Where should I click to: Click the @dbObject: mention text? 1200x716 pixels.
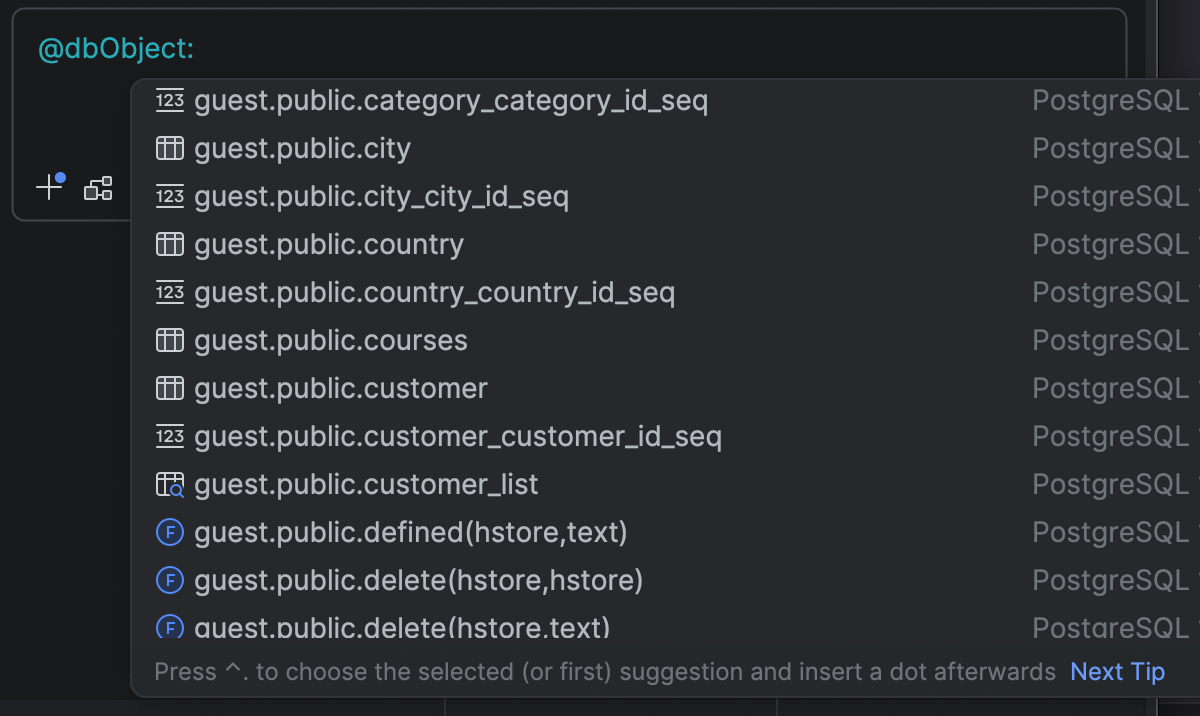coord(116,48)
